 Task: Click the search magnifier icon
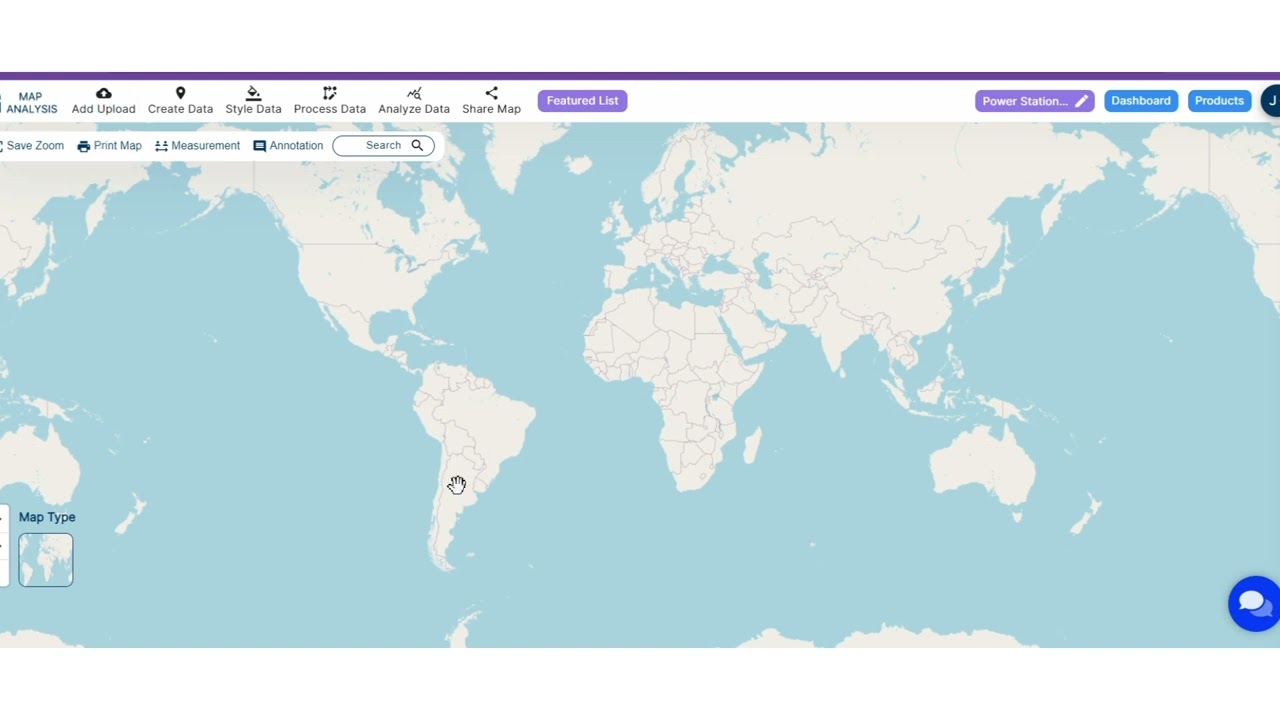click(417, 146)
